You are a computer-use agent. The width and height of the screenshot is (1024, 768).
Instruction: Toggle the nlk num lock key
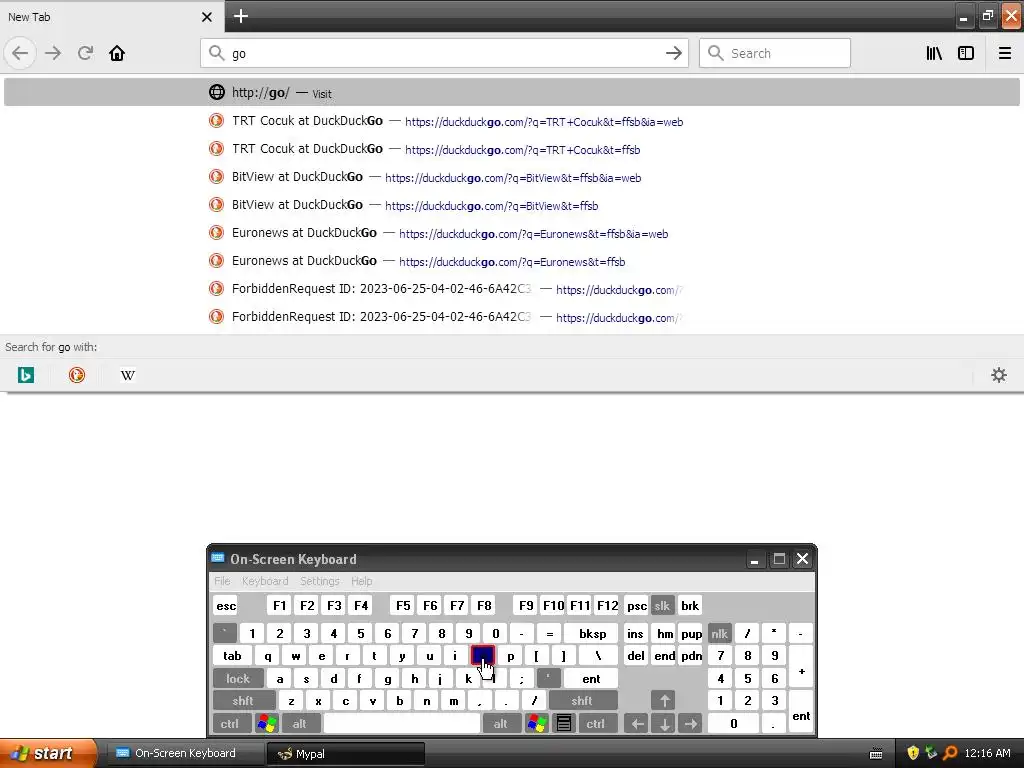pyautogui.click(x=719, y=633)
